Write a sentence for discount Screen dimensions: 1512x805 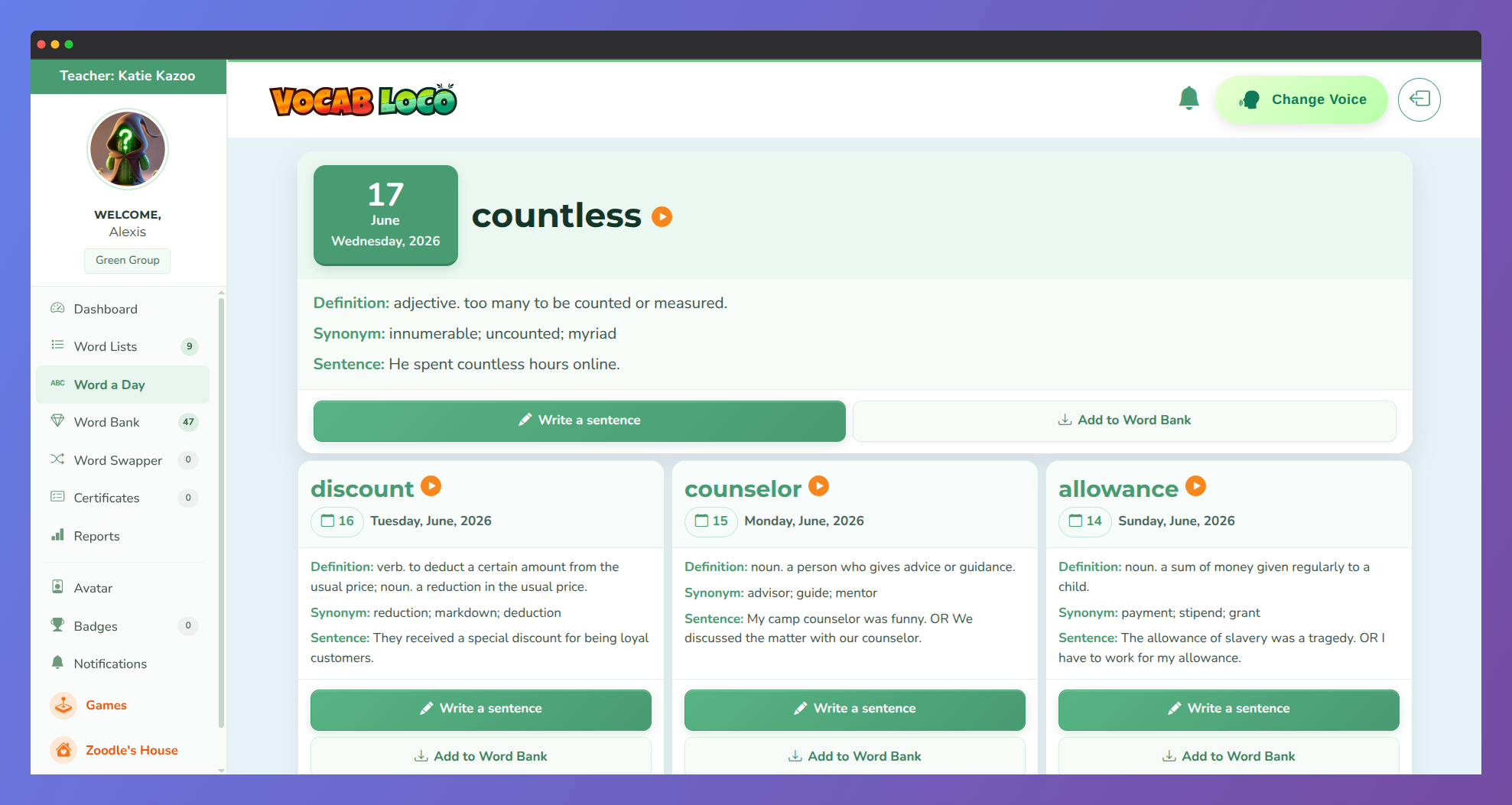click(481, 709)
